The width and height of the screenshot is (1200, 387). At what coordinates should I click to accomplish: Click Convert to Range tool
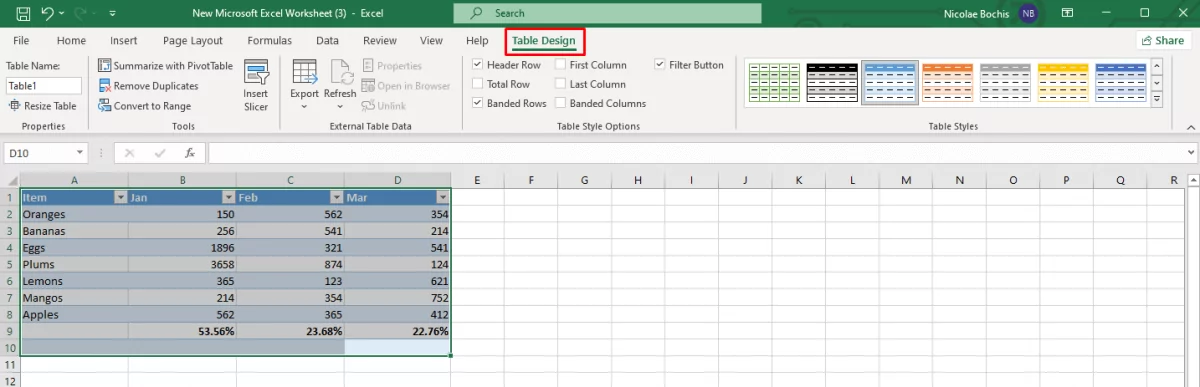tap(145, 105)
